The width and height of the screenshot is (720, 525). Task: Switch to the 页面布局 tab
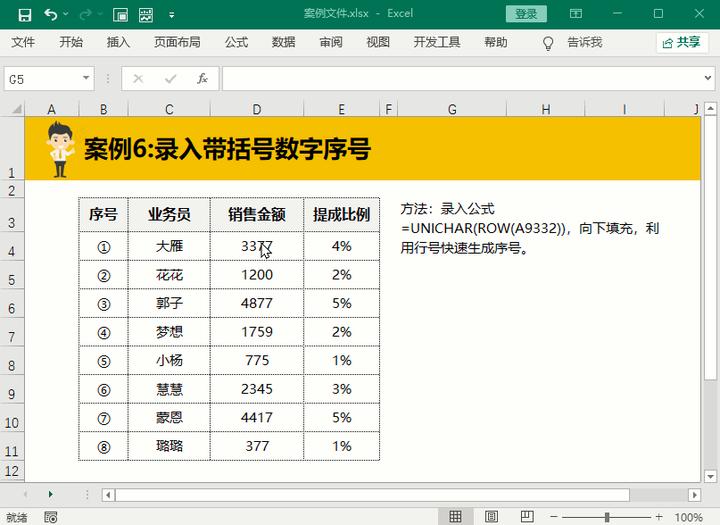177,42
